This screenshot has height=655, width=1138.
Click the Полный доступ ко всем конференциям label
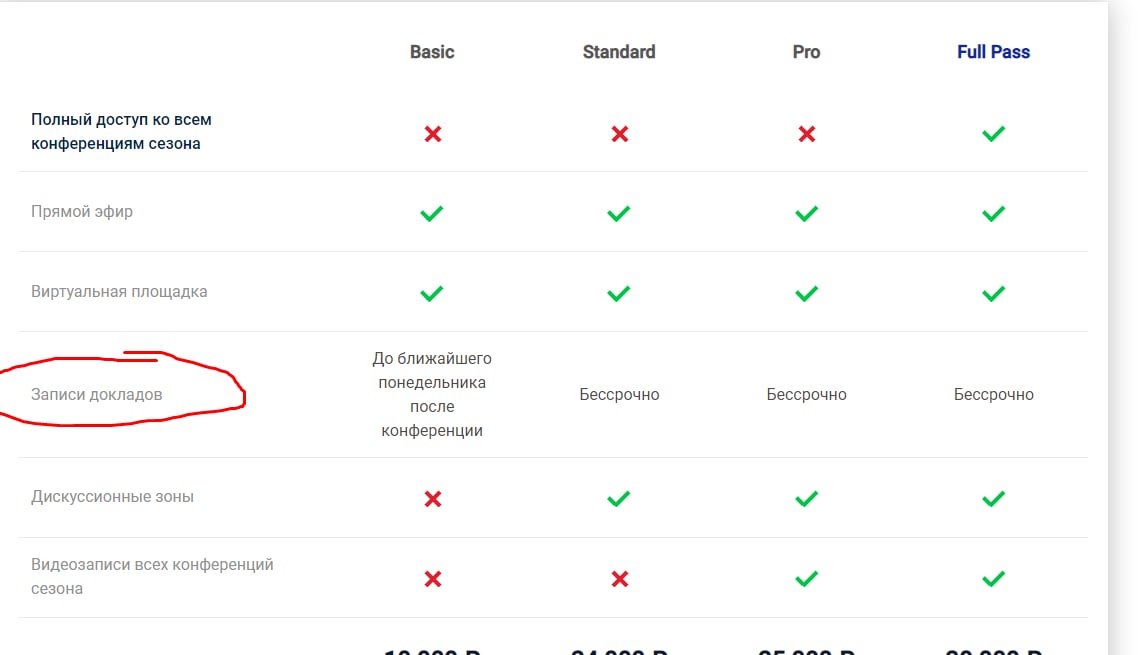(121, 131)
